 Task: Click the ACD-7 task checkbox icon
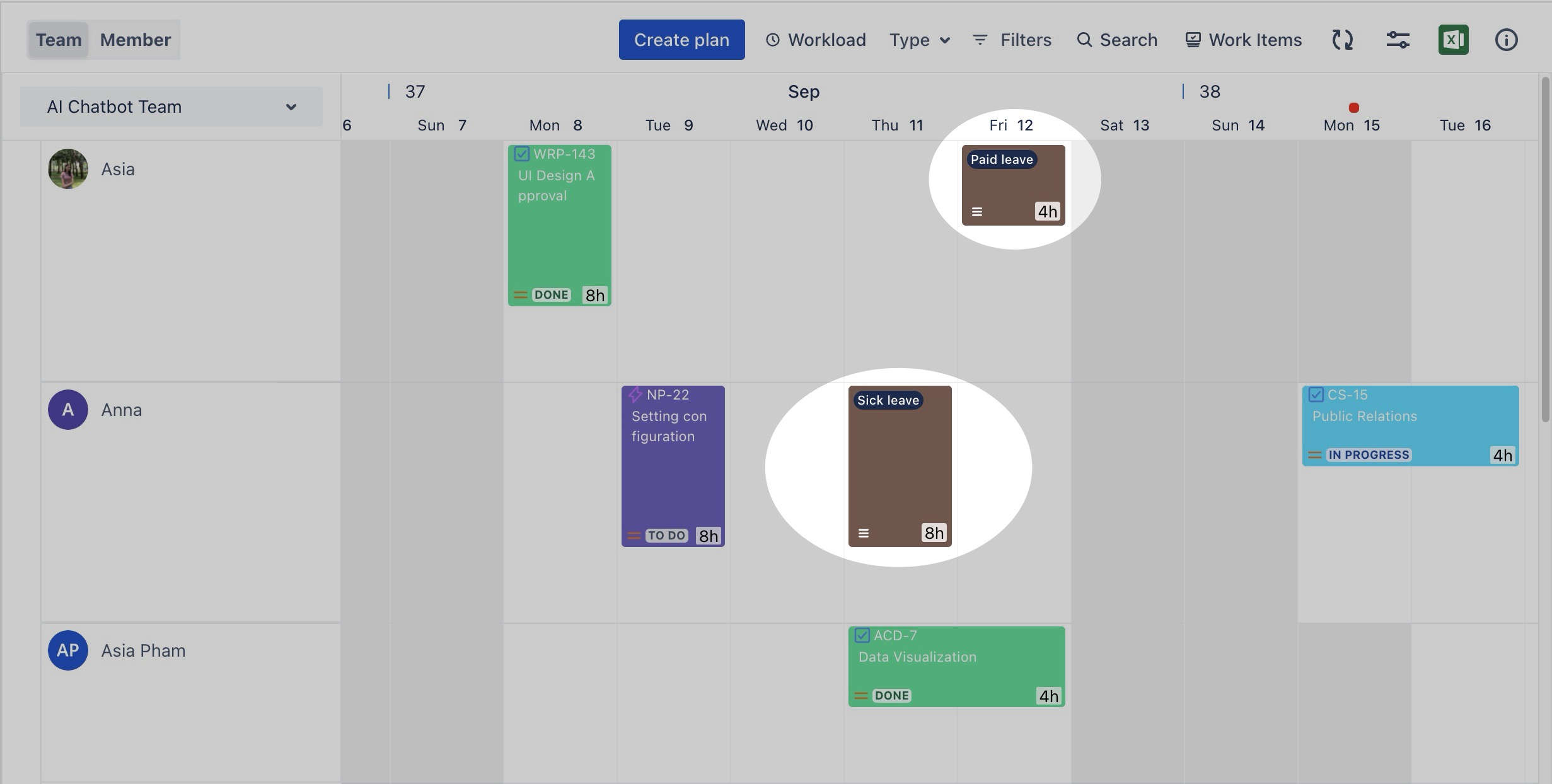(x=862, y=635)
